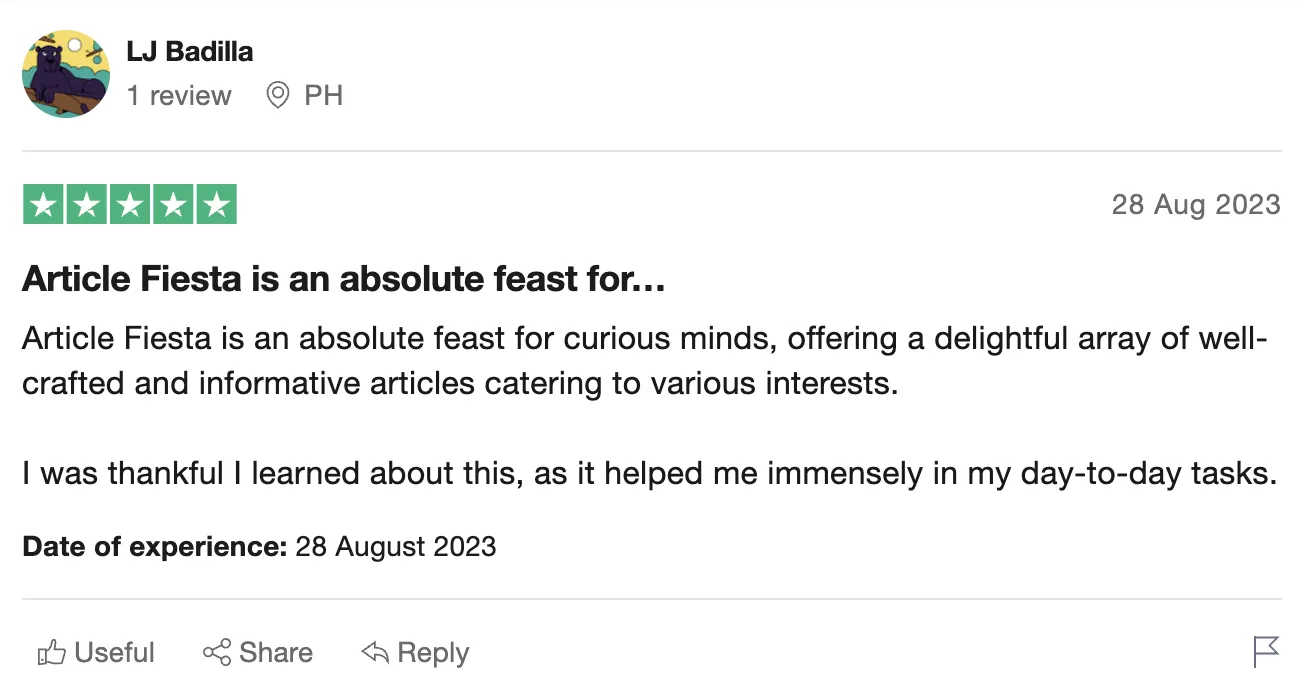Click the fifth green rating star

click(x=215, y=205)
